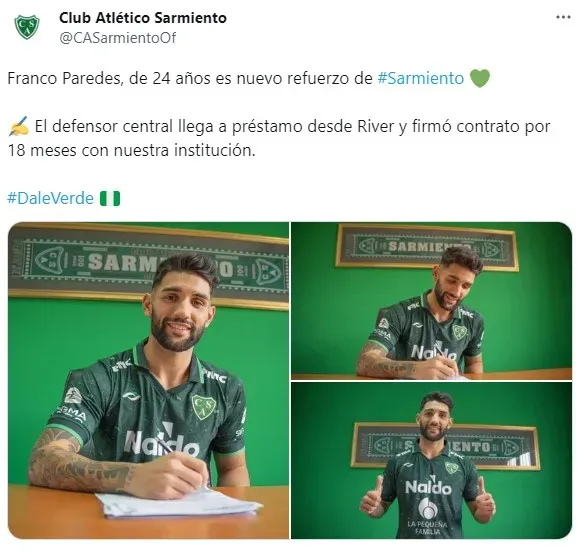Open the @CASarmientoOf handle link
Viewport: 580px width, 551px height.
[x=118, y=38]
